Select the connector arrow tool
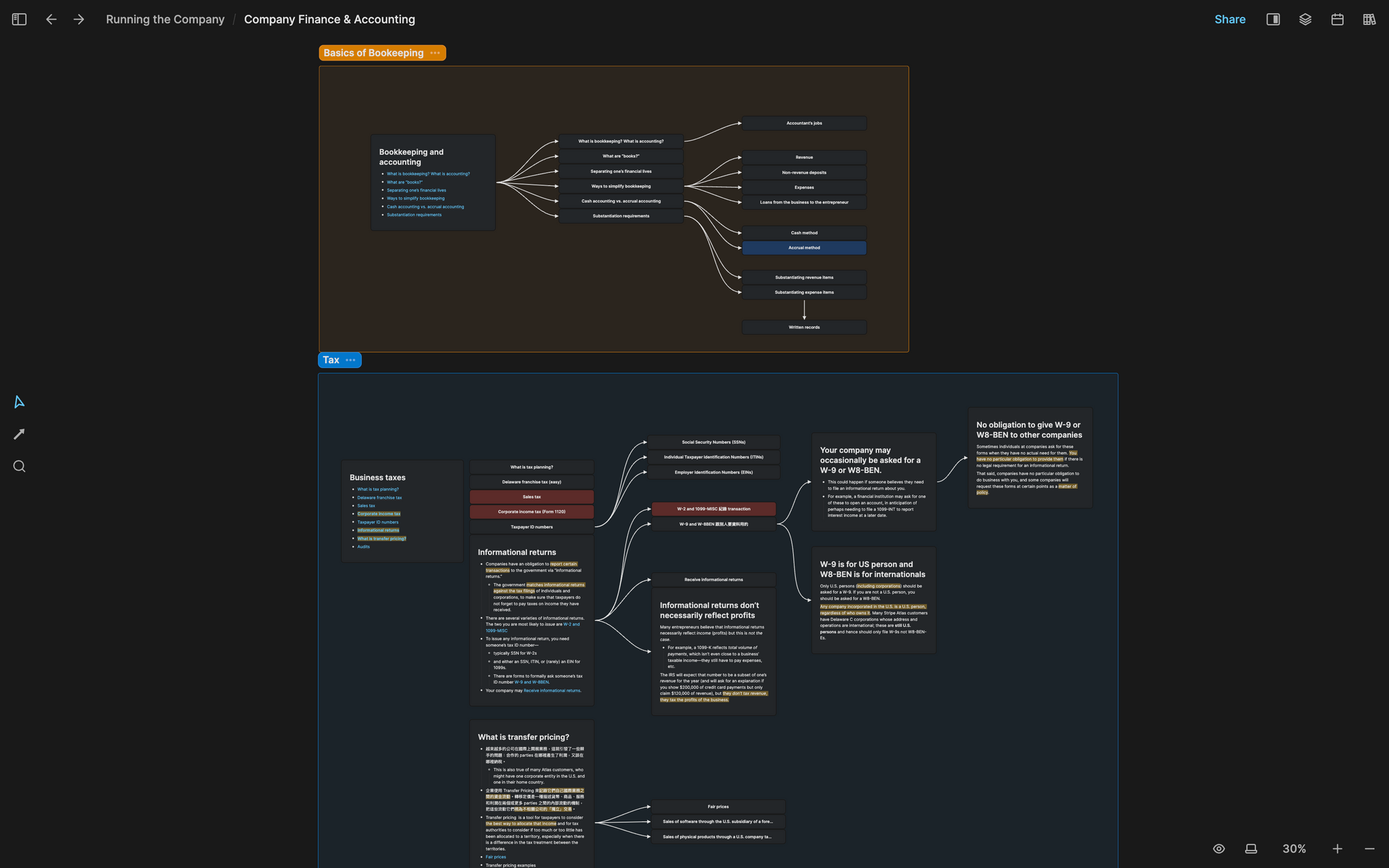1389x868 pixels. point(19,434)
